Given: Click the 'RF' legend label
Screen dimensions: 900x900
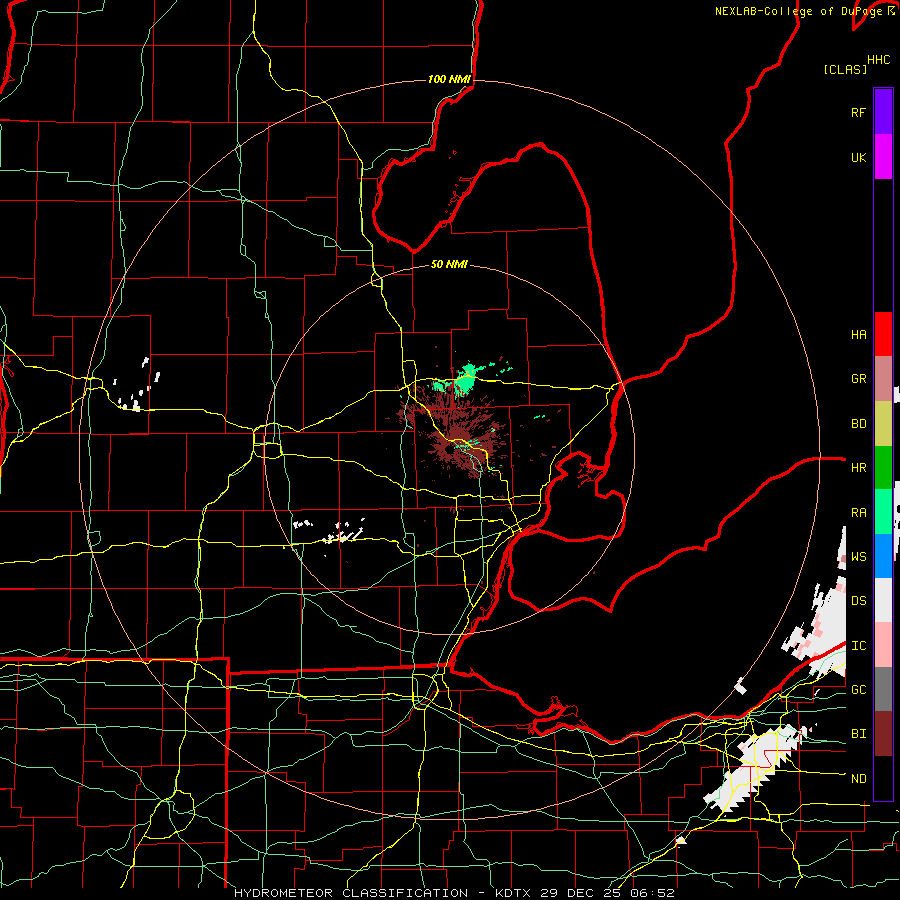Looking at the screenshot, I should (858, 112).
